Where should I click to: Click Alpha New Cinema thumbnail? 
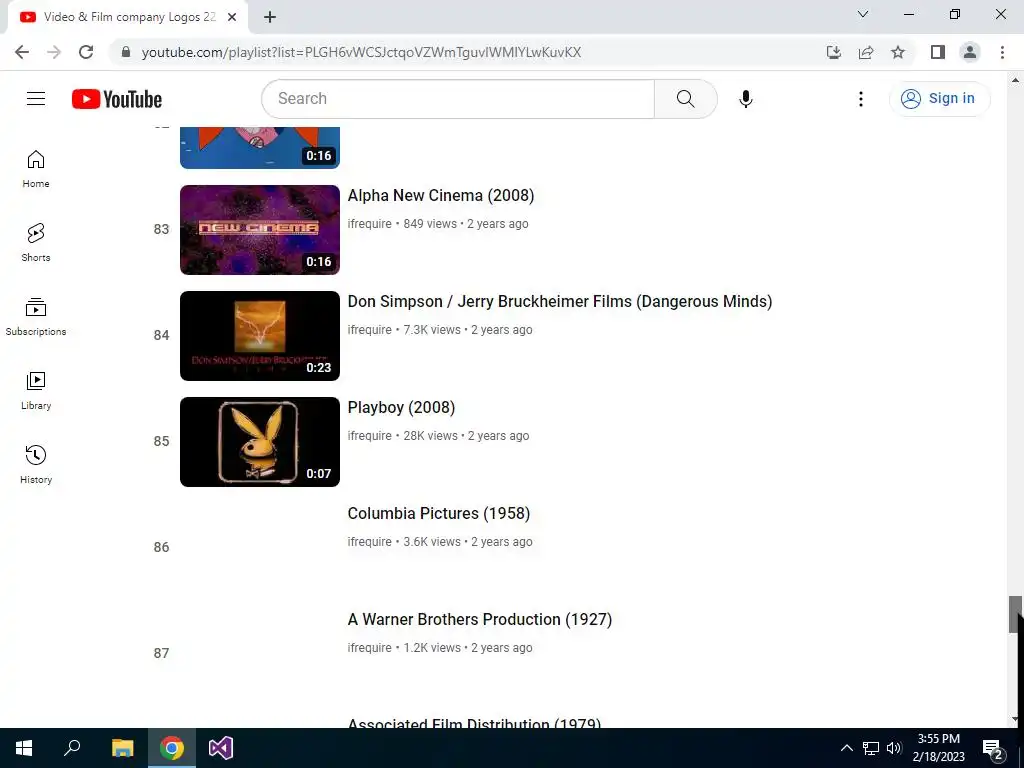click(x=260, y=230)
